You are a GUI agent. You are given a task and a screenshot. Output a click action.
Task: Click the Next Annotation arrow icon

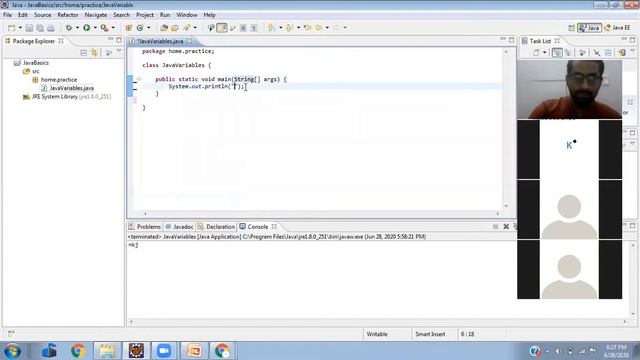[271, 28]
